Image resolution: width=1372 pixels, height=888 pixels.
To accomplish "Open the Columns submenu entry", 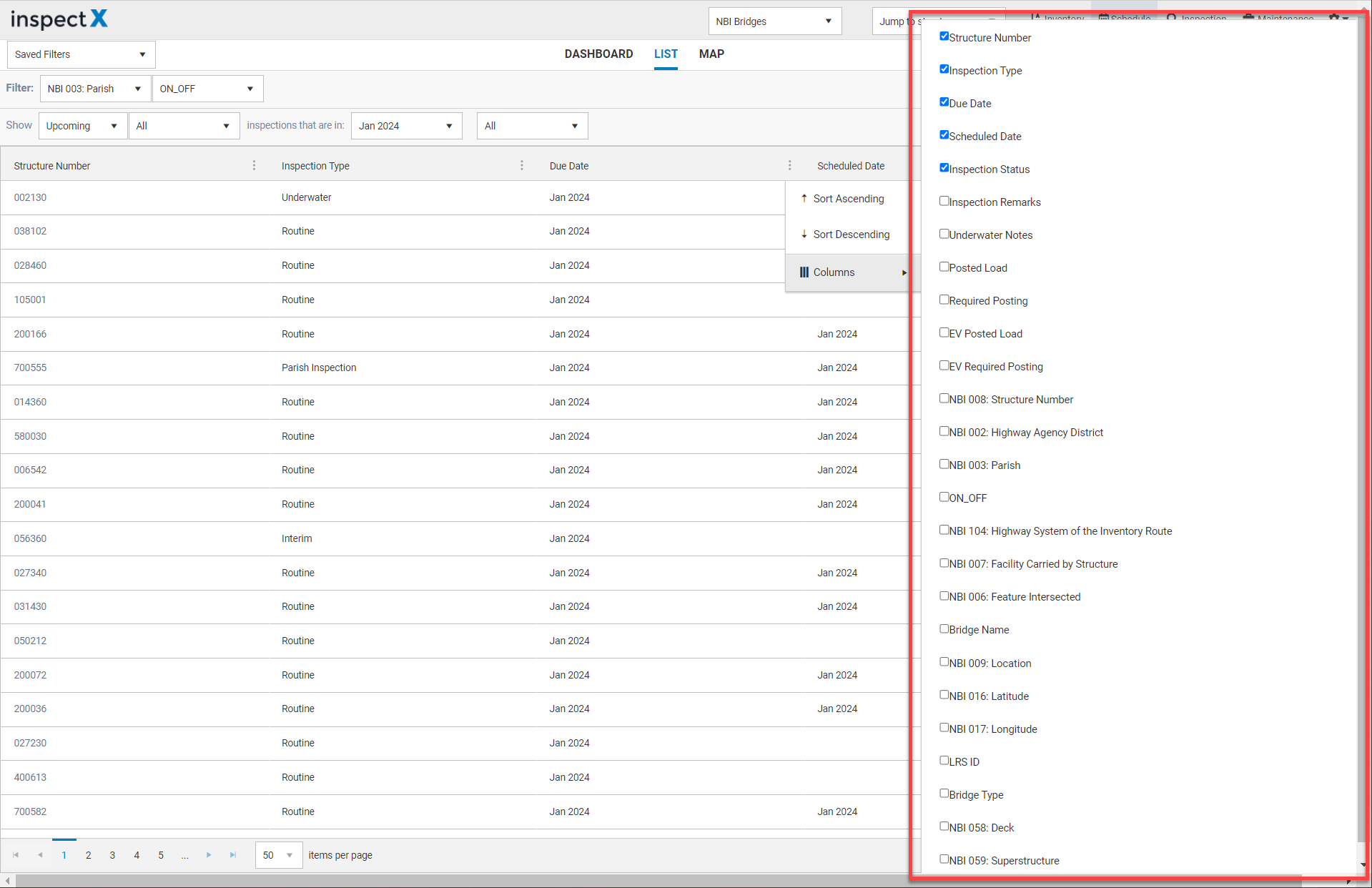I will (x=847, y=272).
